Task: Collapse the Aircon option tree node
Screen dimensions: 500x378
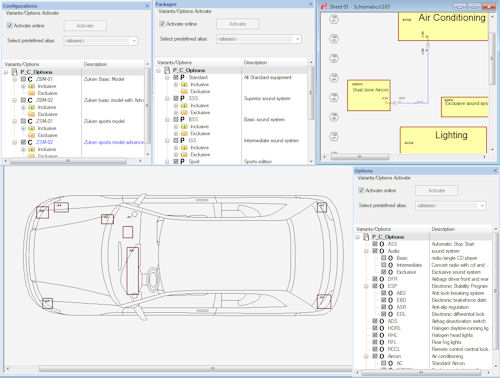Action: (x=366, y=356)
